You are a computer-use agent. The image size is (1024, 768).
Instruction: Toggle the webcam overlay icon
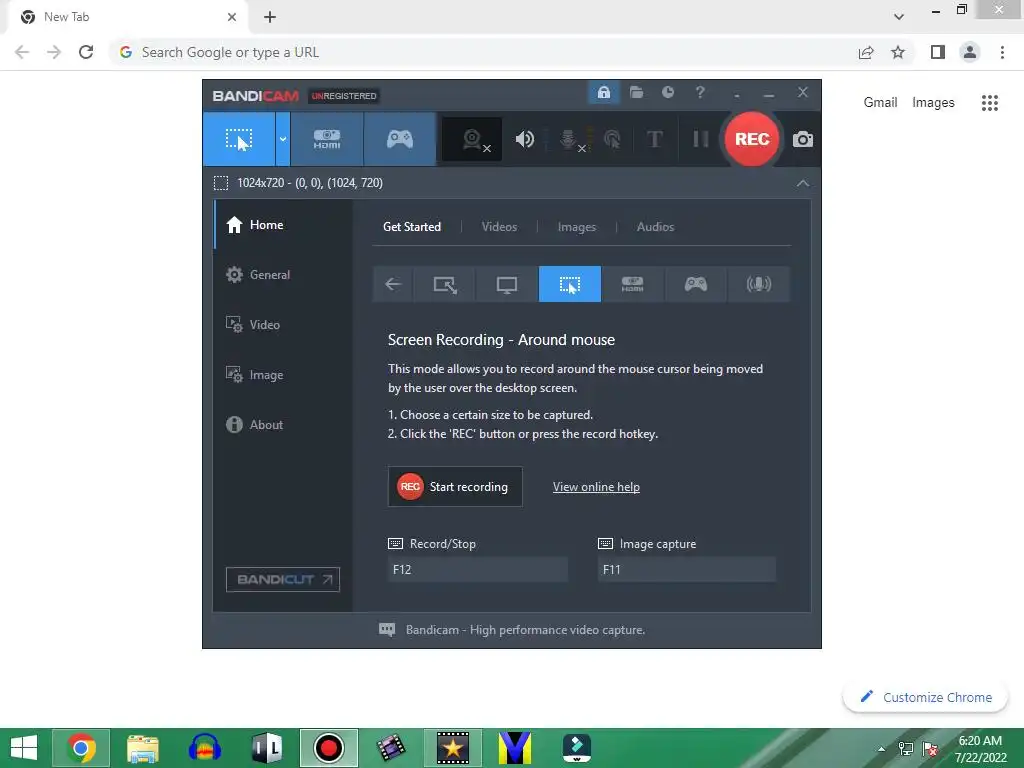[x=472, y=139]
